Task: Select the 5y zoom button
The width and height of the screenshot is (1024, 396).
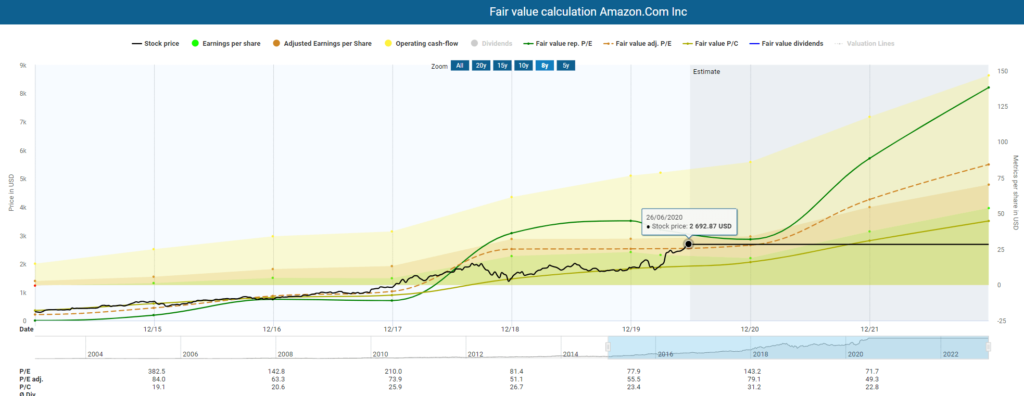Action: coord(566,66)
